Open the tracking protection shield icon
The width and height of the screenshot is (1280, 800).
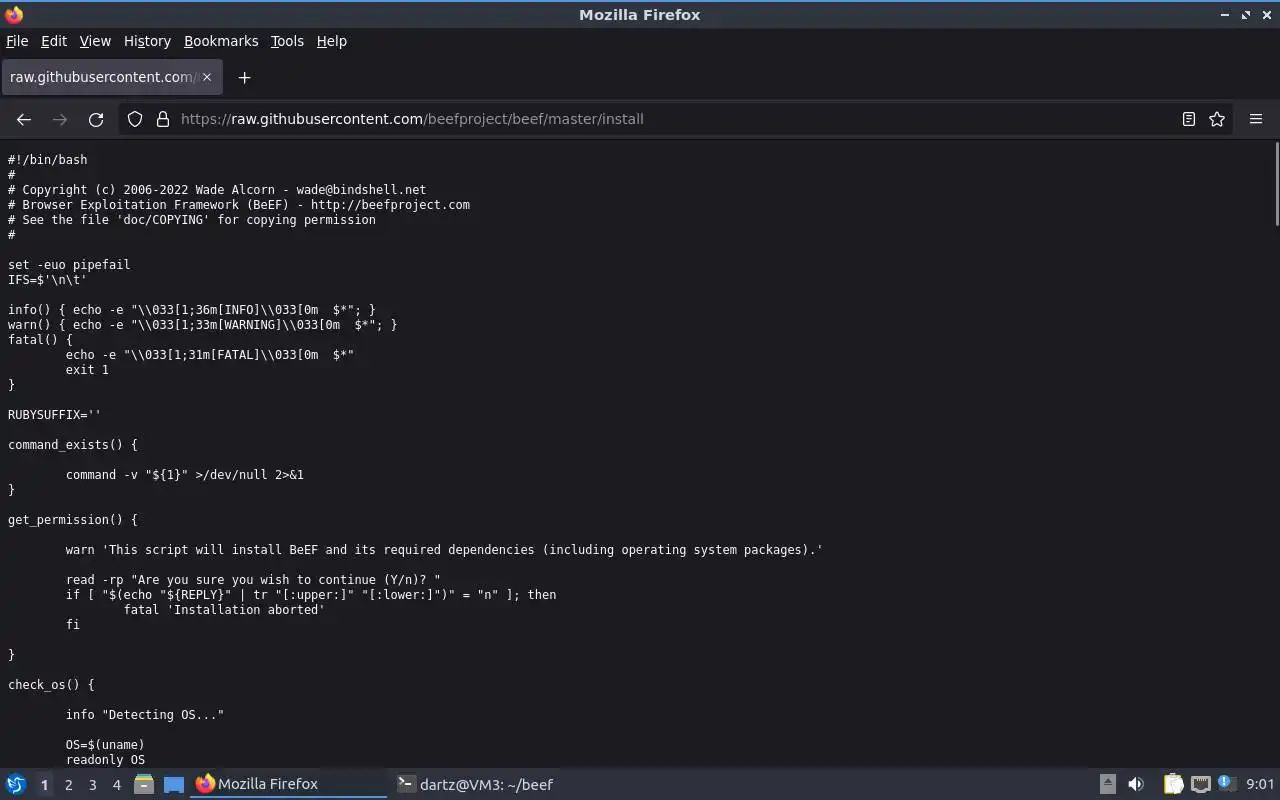tap(135, 119)
